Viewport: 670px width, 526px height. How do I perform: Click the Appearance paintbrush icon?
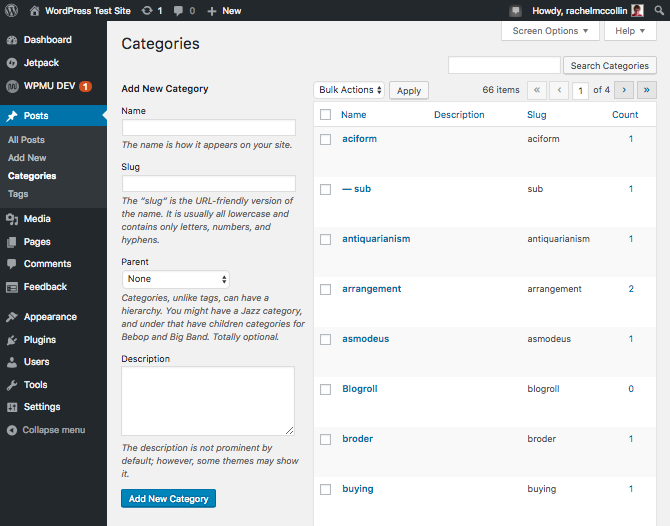pyautogui.click(x=12, y=317)
